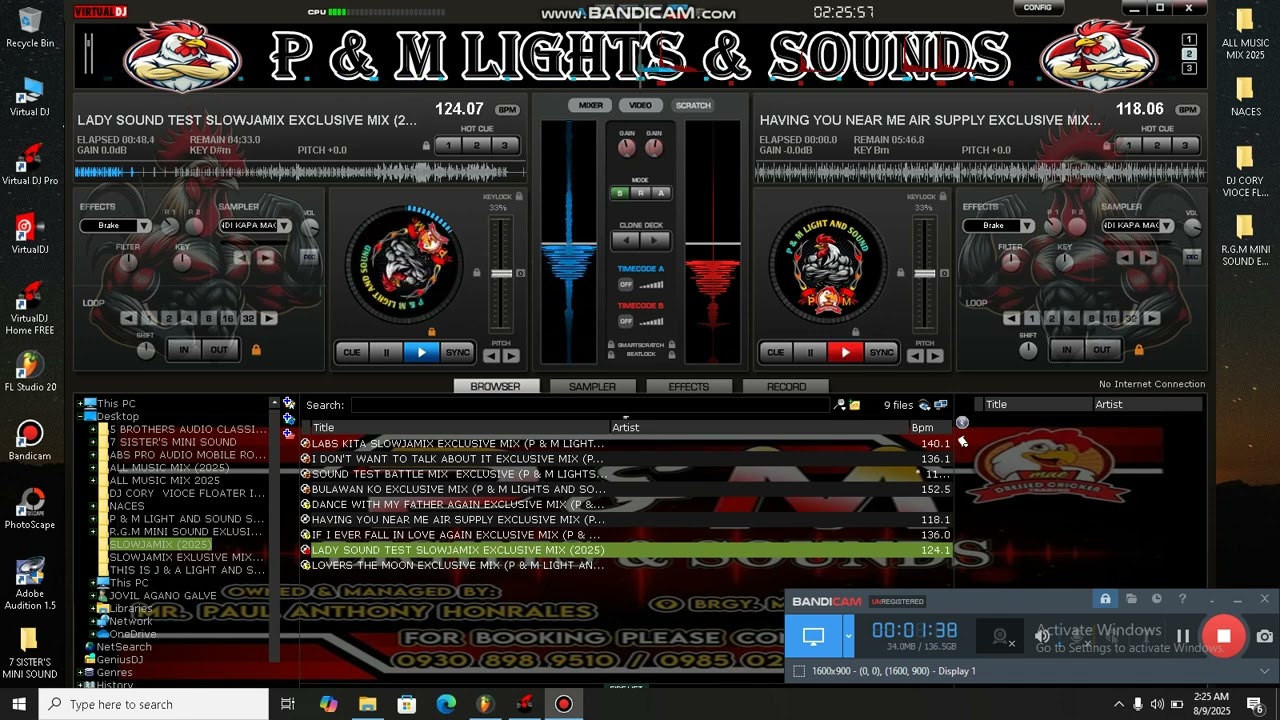Toggle left deck loop lock icon

pos(256,350)
